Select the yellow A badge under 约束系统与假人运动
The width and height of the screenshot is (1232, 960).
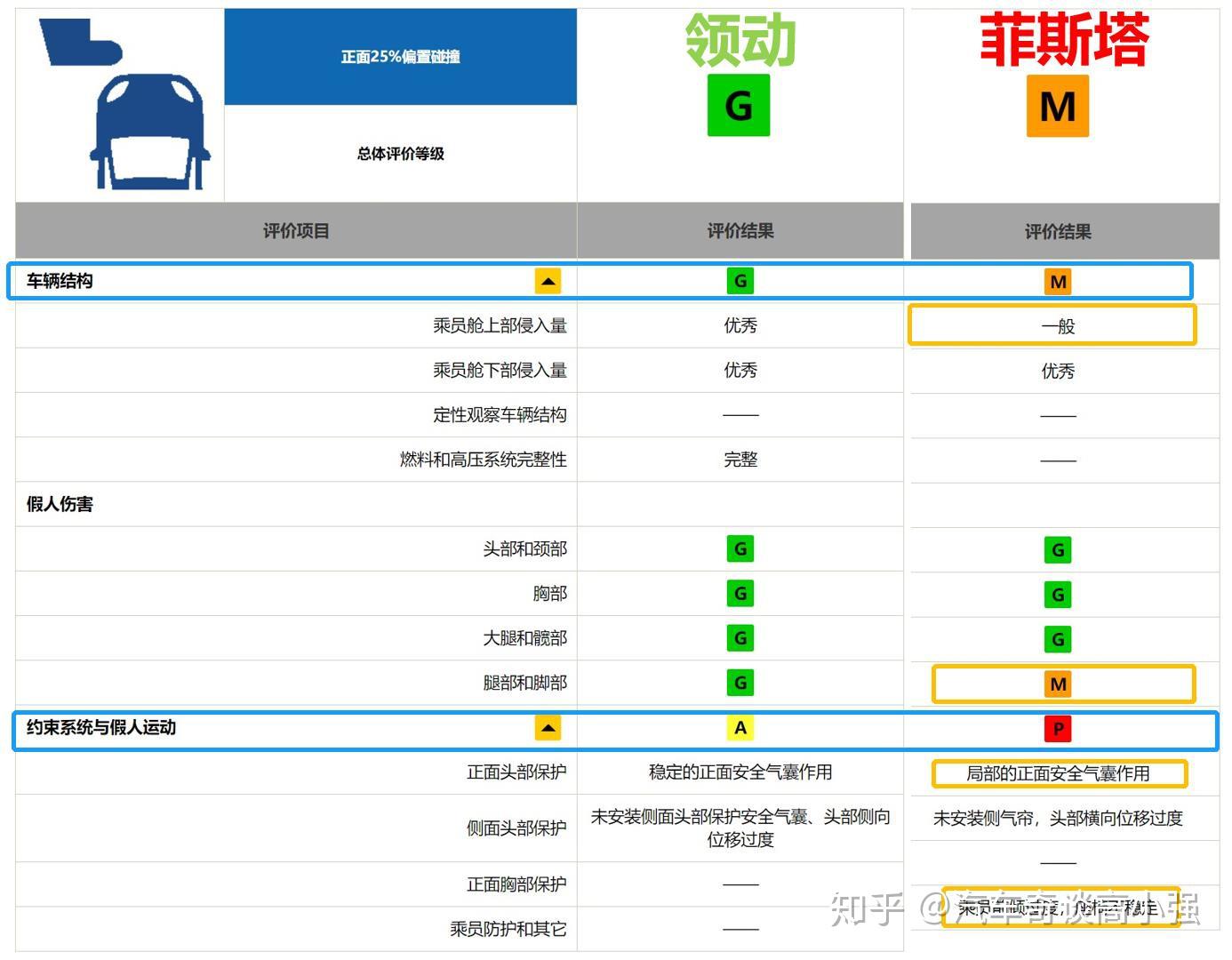[740, 728]
